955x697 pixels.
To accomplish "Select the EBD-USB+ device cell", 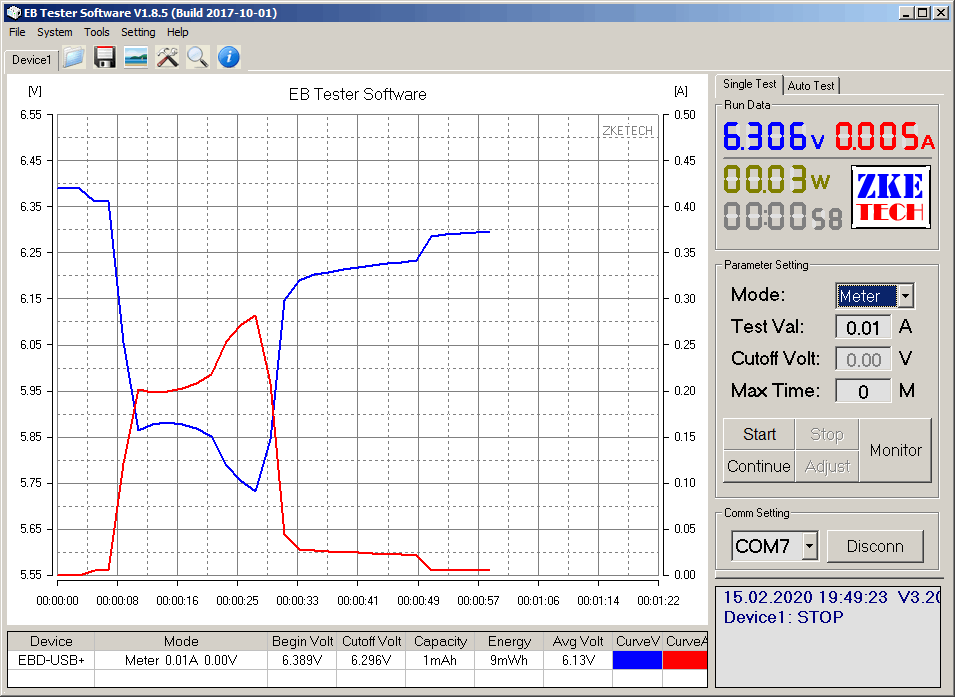I will click(x=51, y=660).
